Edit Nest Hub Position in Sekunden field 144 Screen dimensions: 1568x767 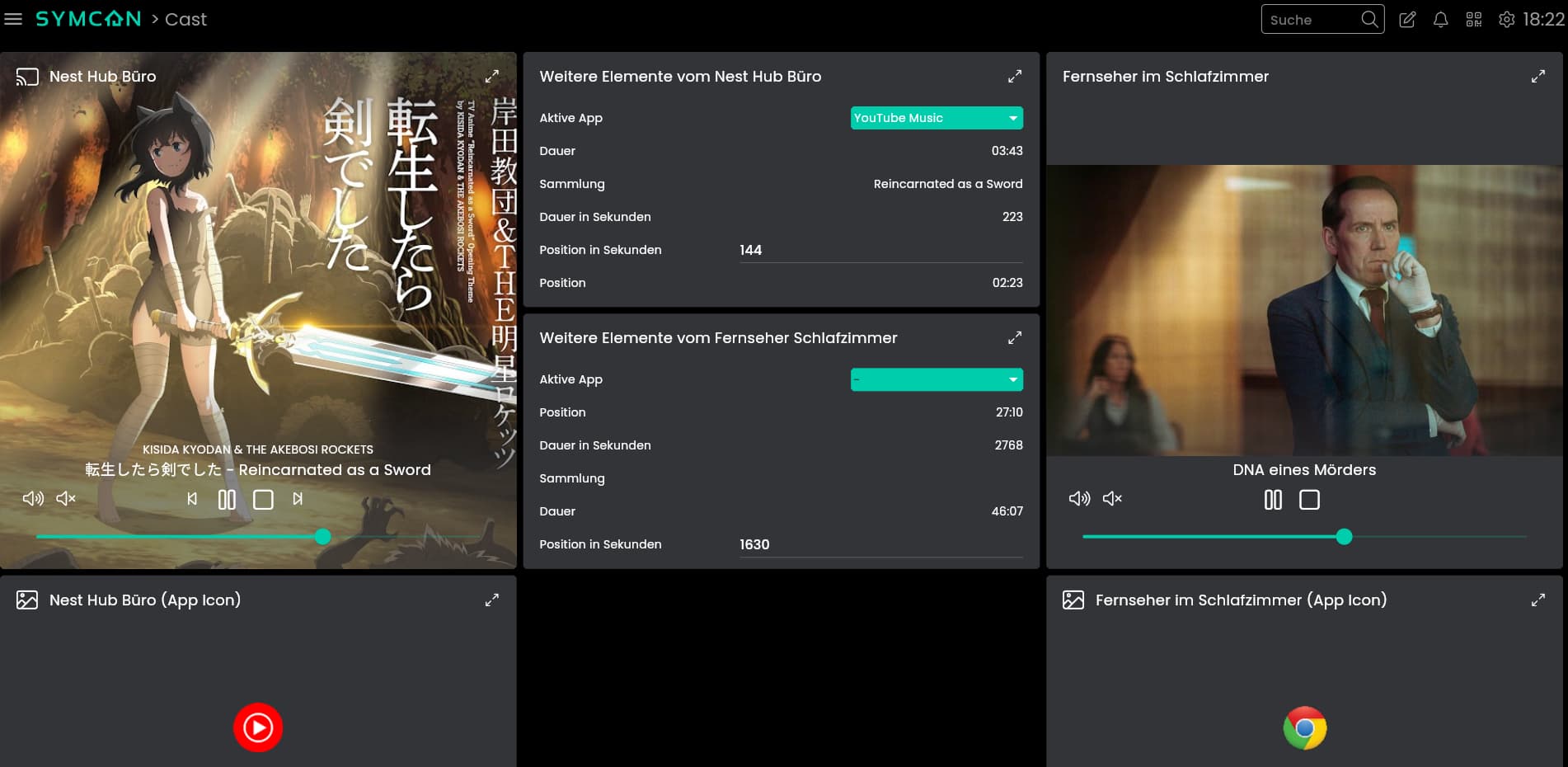881,250
